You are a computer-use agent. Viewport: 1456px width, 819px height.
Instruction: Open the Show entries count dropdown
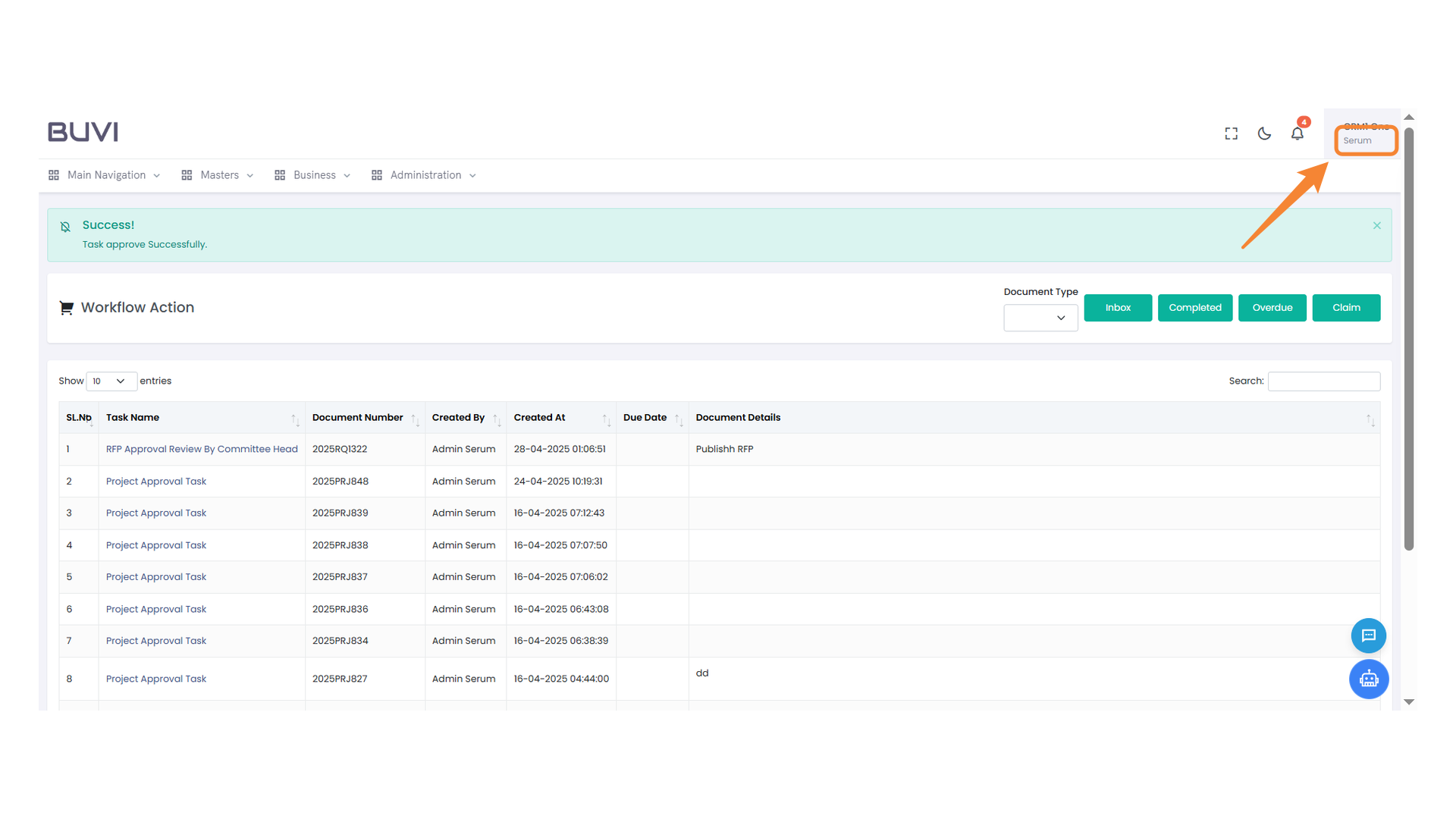click(111, 381)
